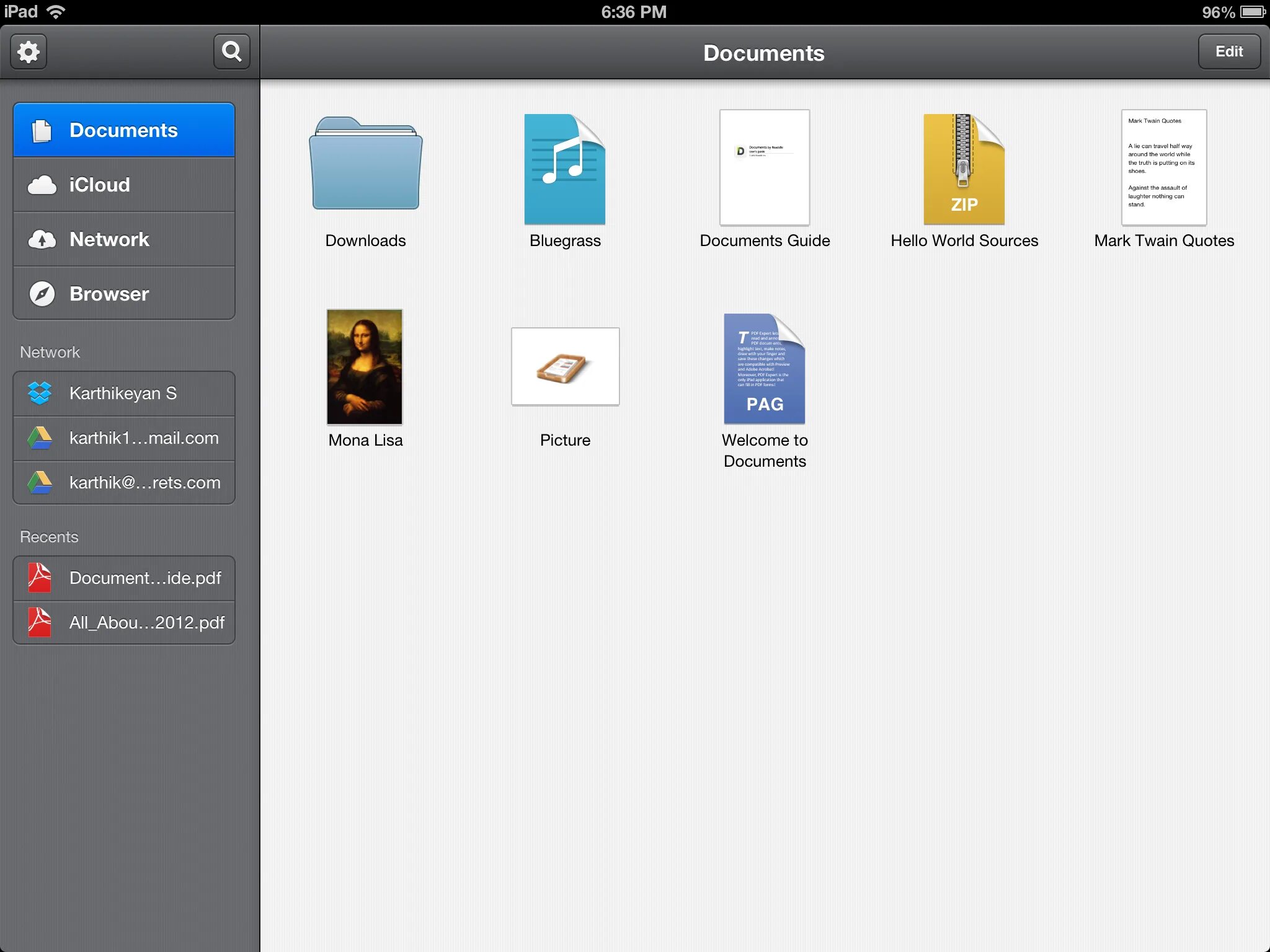Open the Documents Guide file

(x=764, y=167)
